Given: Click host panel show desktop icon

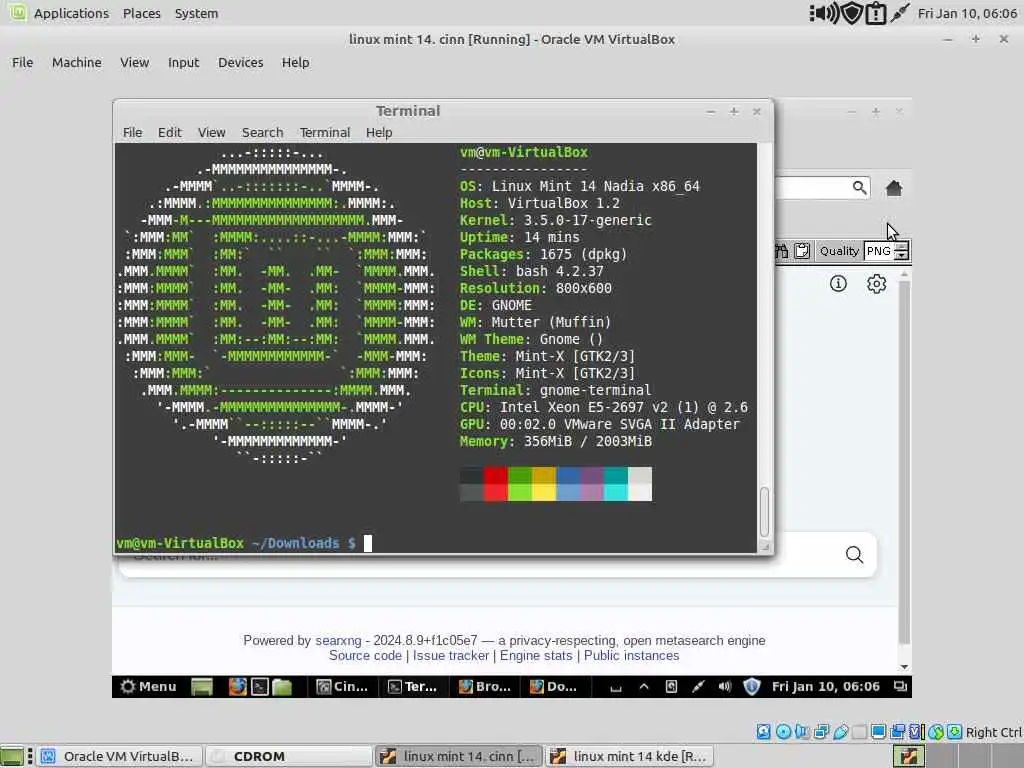Looking at the screenshot, I should [x=12, y=756].
